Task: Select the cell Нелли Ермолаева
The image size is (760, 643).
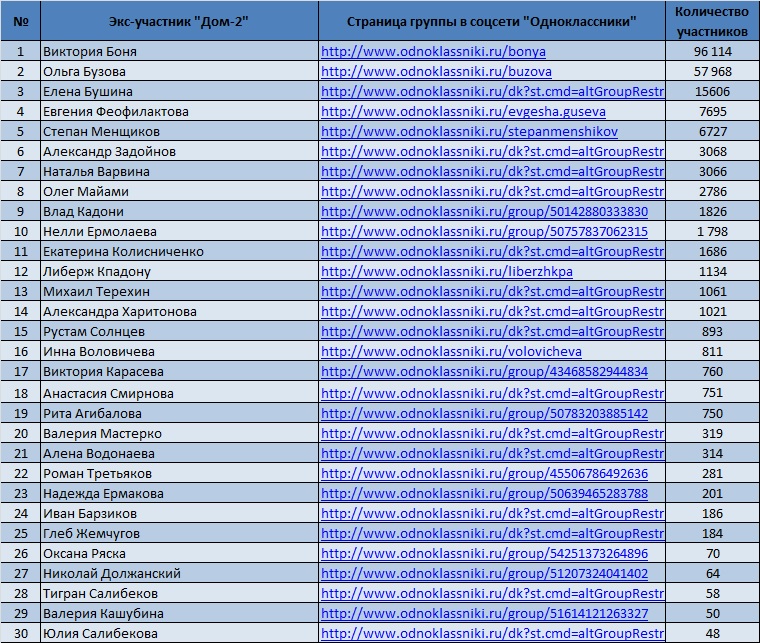Action: click(x=179, y=231)
